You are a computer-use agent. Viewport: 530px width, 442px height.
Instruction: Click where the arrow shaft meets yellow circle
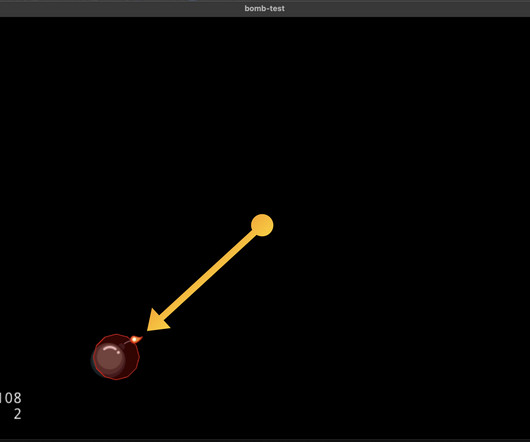click(x=254, y=232)
